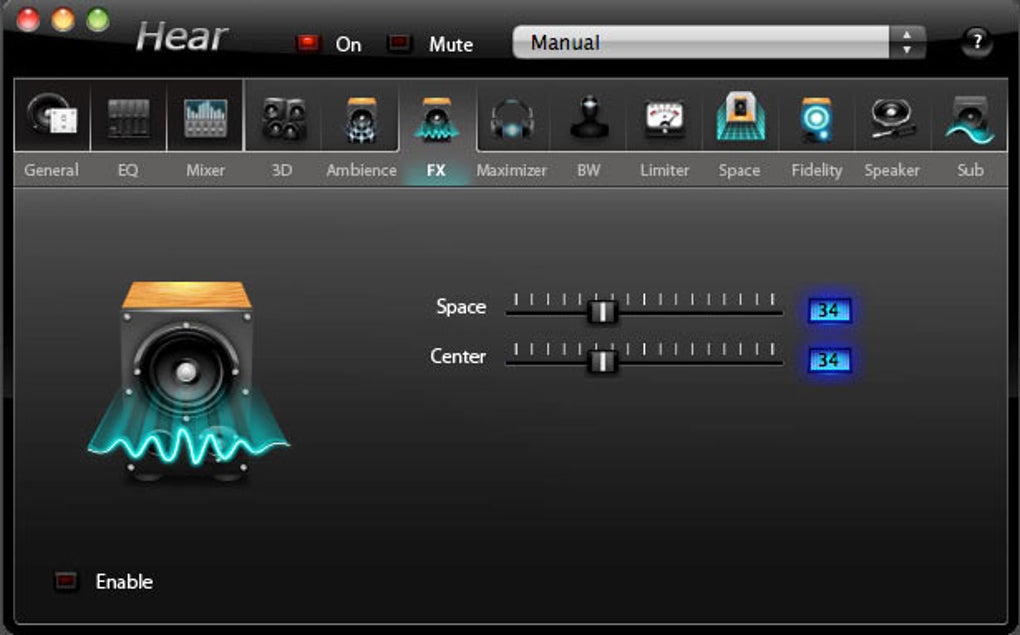Click the preset stepper up arrow
1020x635 pixels.
[907, 34]
